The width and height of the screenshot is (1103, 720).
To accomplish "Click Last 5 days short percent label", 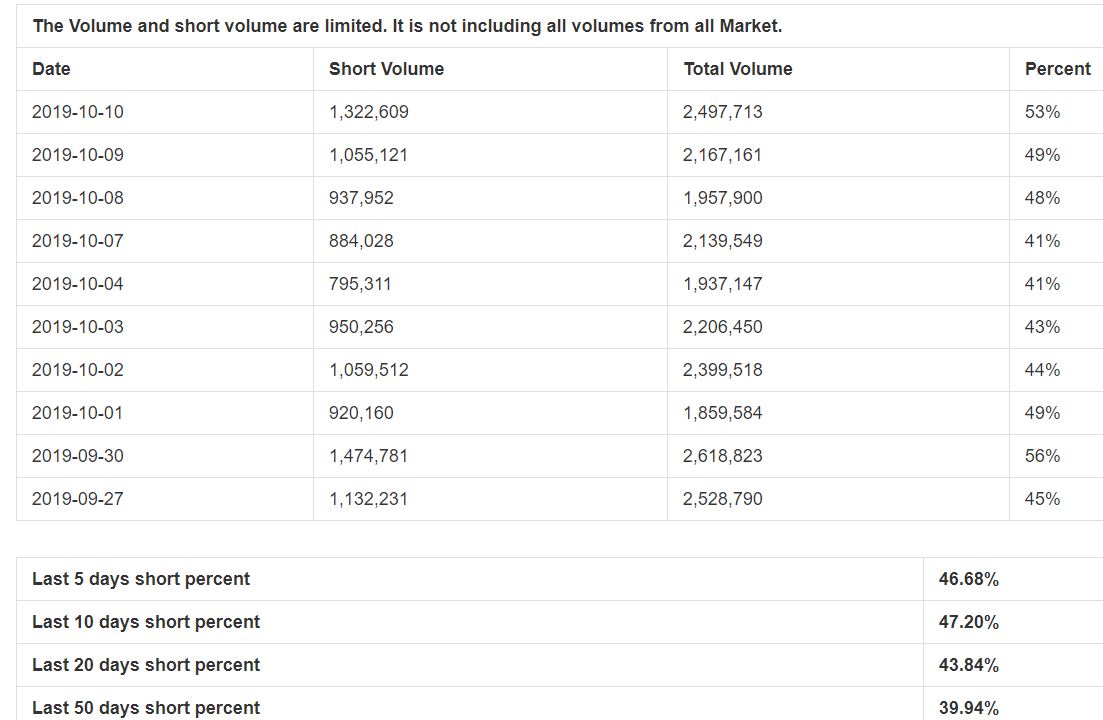I will 141,579.
